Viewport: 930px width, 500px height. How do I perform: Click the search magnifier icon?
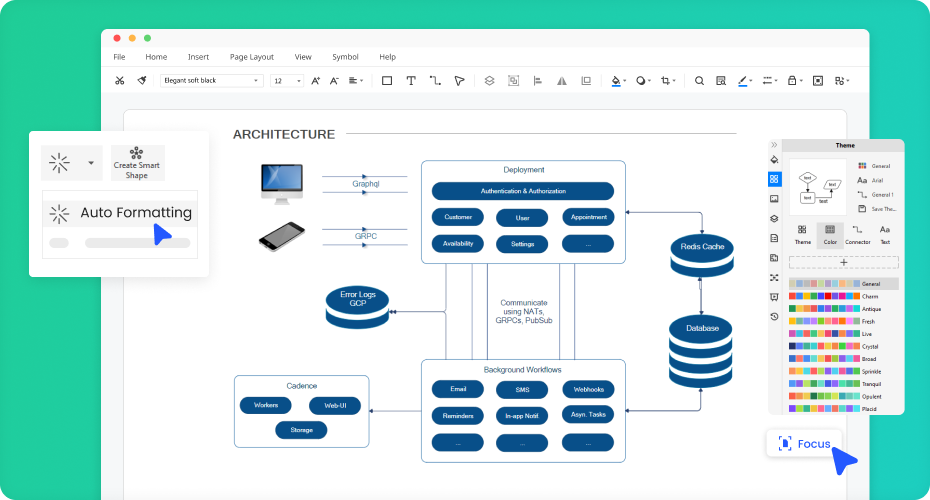click(699, 81)
